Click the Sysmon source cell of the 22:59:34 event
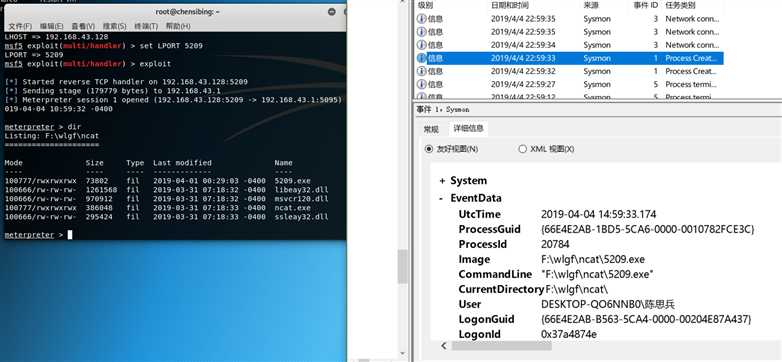 (x=597, y=45)
